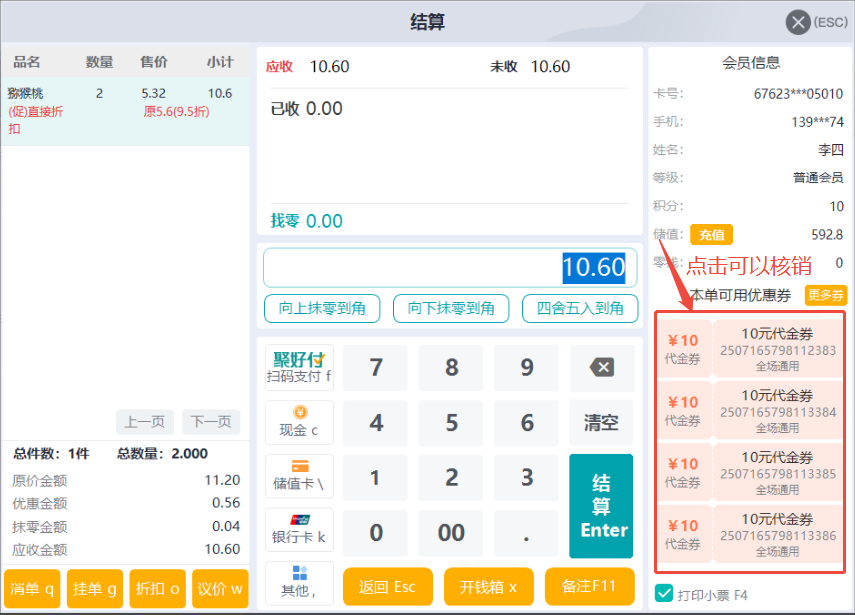This screenshot has height=615, width=855.
Task: Click 抹零金额 0.04 value
Action: pyautogui.click(x=226, y=526)
